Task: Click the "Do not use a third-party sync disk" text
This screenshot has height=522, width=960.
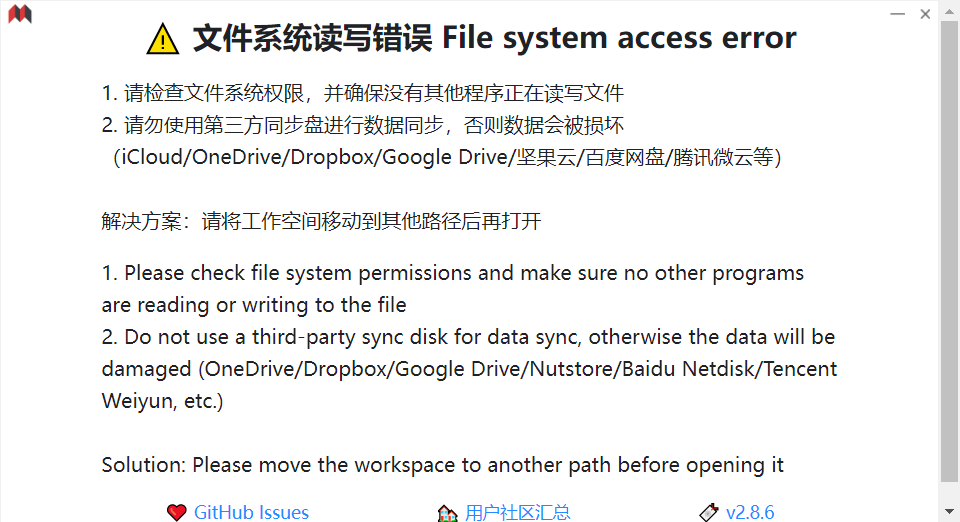Action: [468, 337]
